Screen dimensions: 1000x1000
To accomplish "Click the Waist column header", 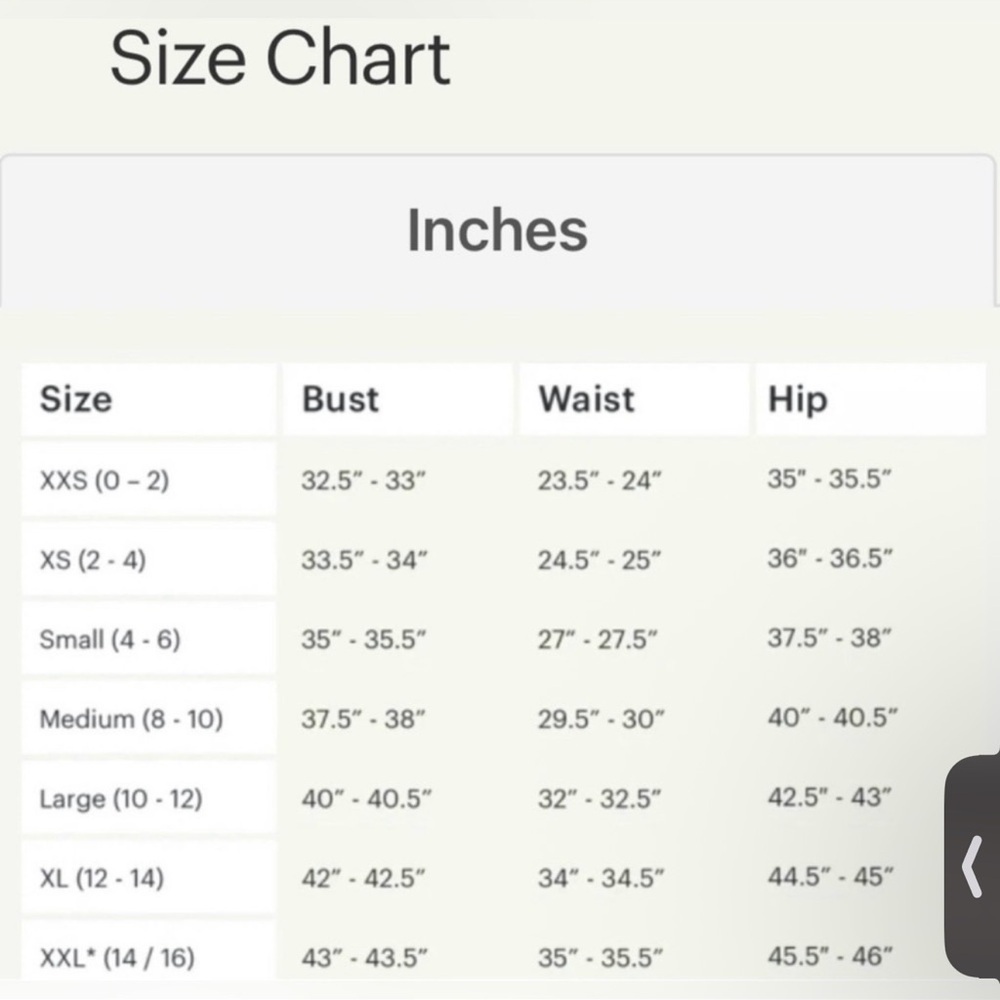I will pos(586,399).
